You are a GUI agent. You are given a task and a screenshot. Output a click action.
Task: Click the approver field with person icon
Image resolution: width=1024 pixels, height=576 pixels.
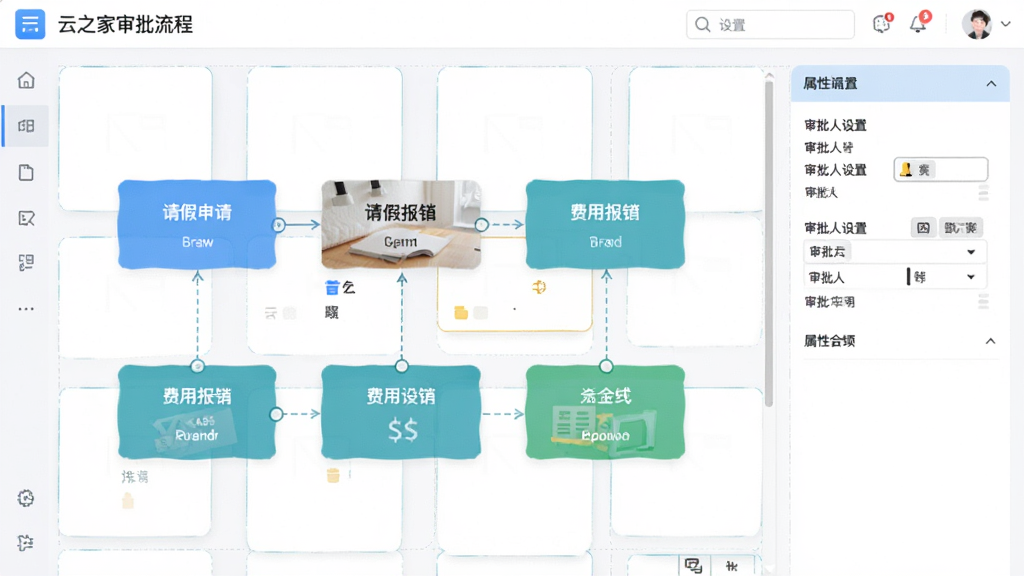pyautogui.click(x=940, y=170)
